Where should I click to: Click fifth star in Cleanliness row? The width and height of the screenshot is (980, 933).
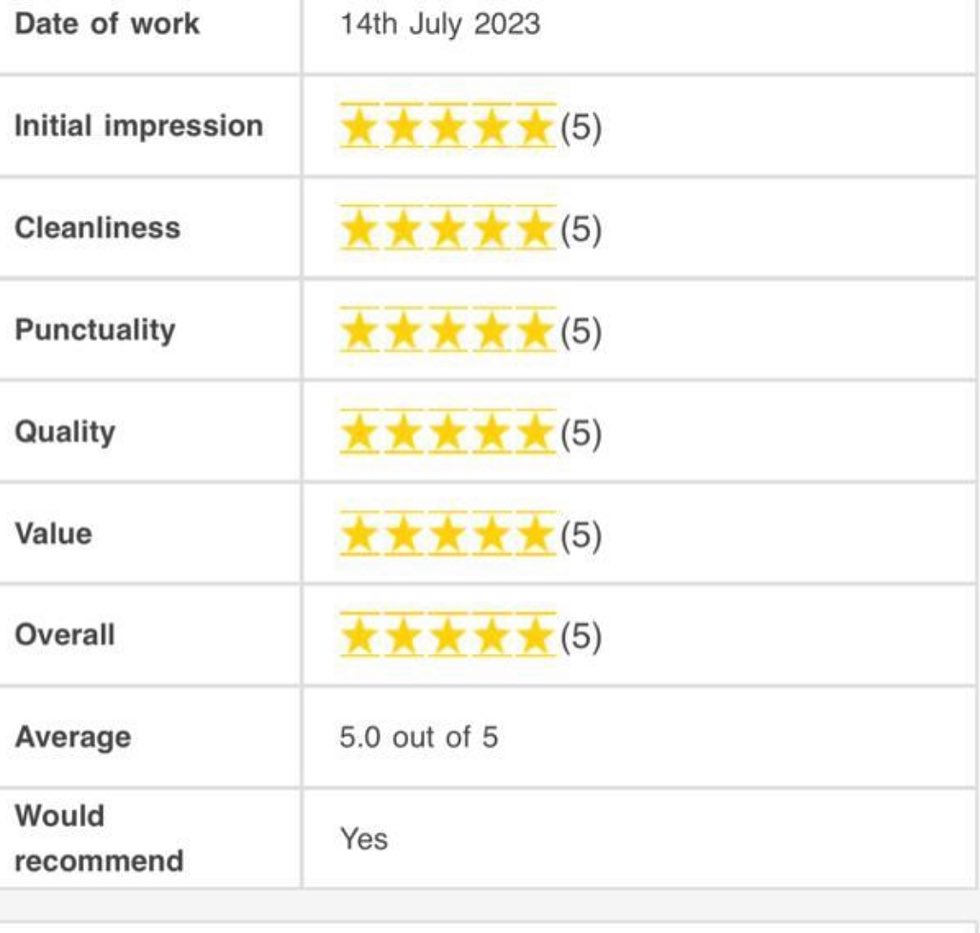point(535,230)
